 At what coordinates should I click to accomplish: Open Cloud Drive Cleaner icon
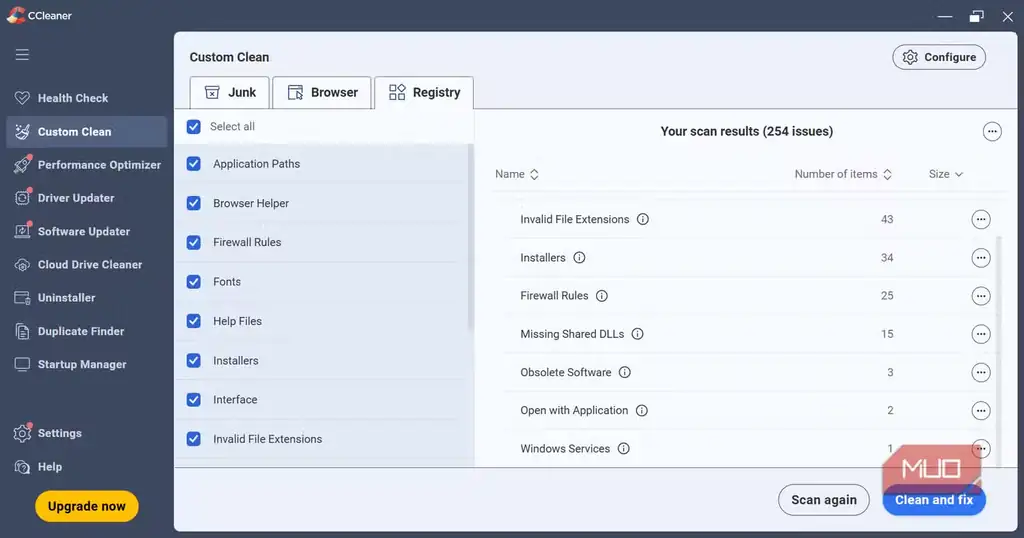pos(22,264)
